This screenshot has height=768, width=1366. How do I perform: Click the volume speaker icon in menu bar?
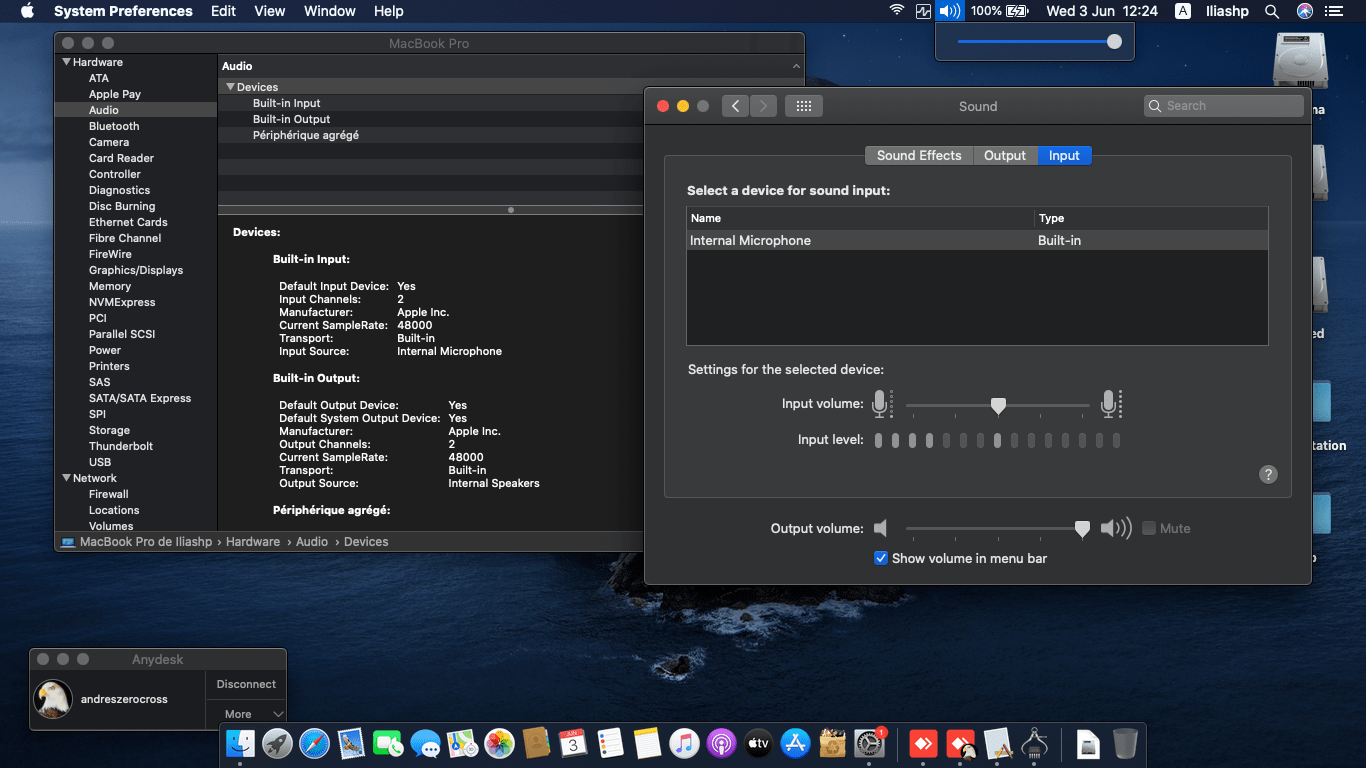point(949,11)
